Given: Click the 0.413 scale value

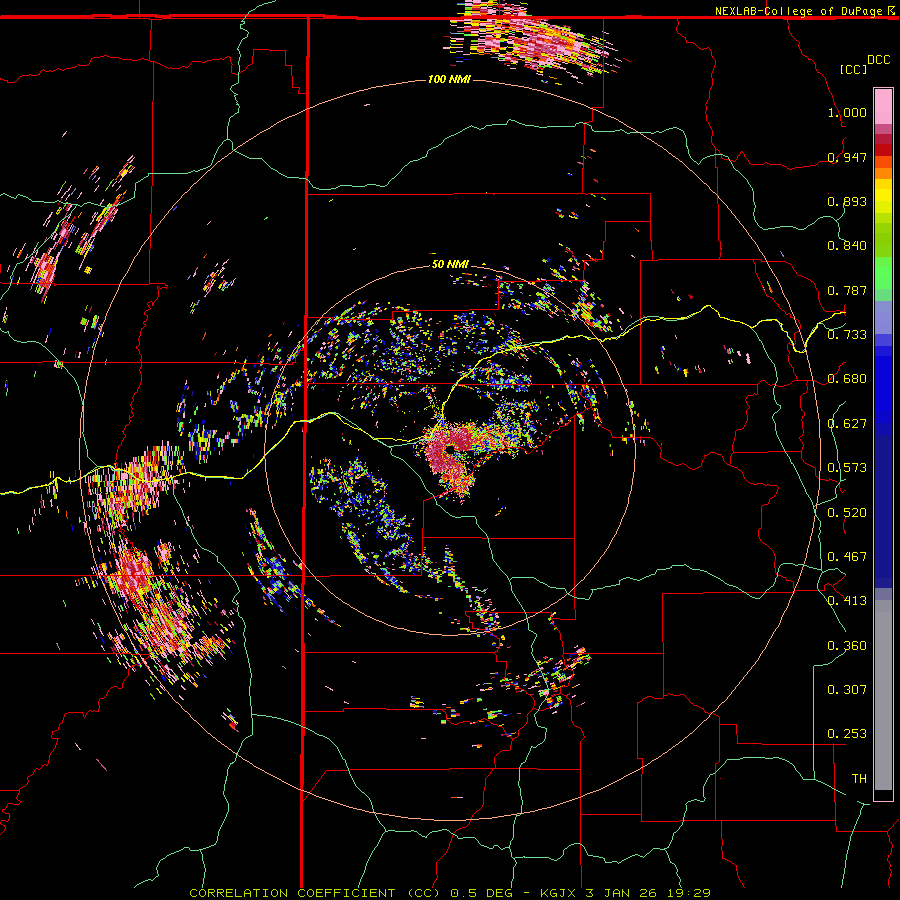Looking at the screenshot, I should click(x=847, y=601).
